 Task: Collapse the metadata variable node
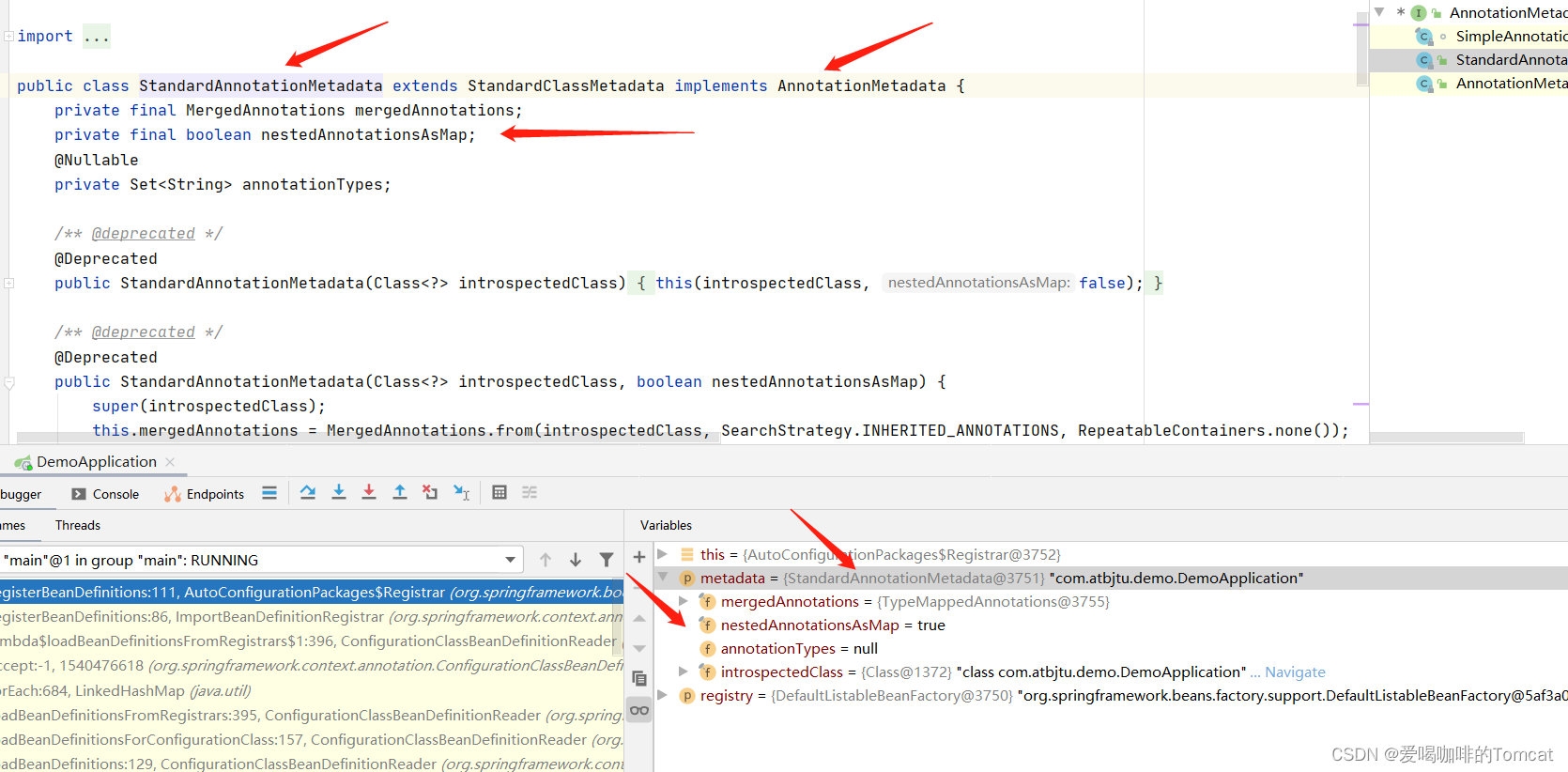(663, 578)
